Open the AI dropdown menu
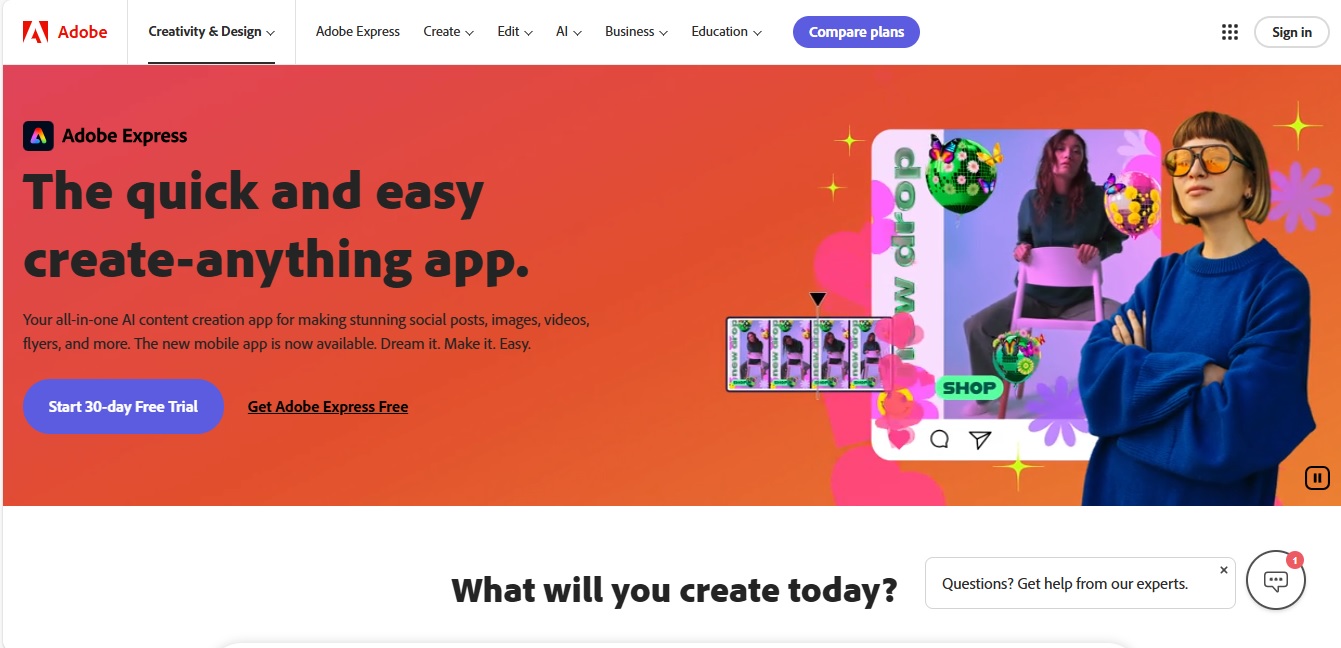 [569, 32]
